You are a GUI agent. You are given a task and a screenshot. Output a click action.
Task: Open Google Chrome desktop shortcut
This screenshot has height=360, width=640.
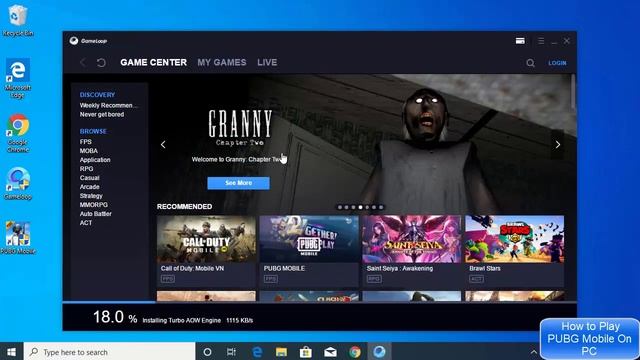(18, 133)
